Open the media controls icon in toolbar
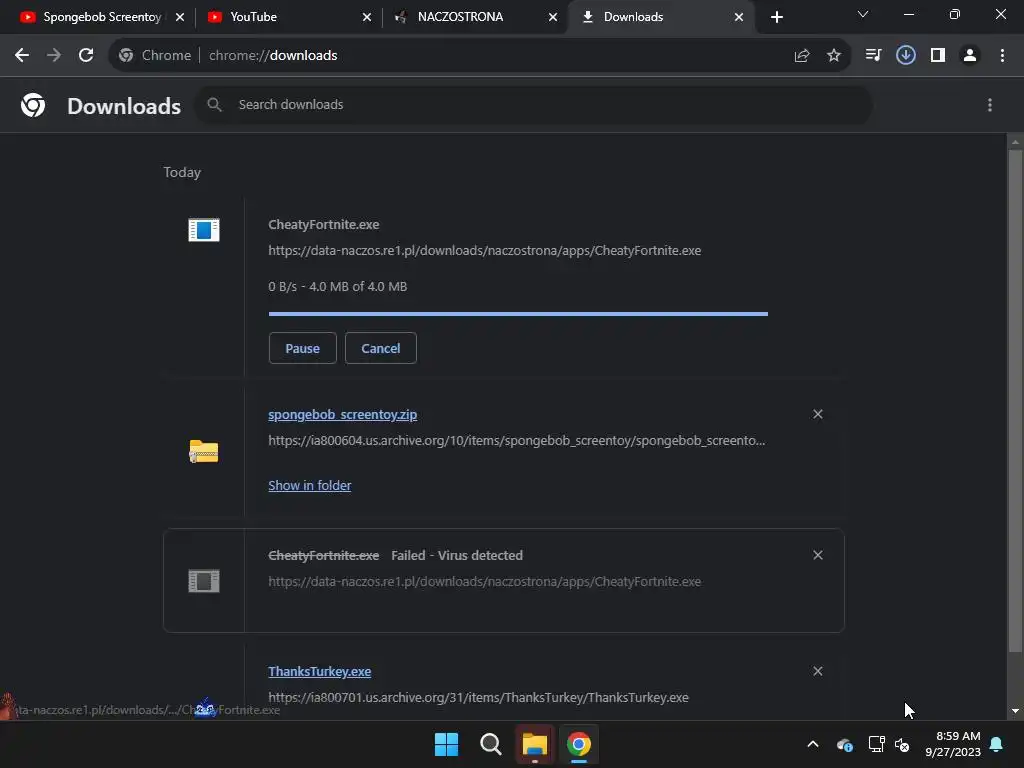The height and width of the screenshot is (768, 1024). click(x=873, y=56)
